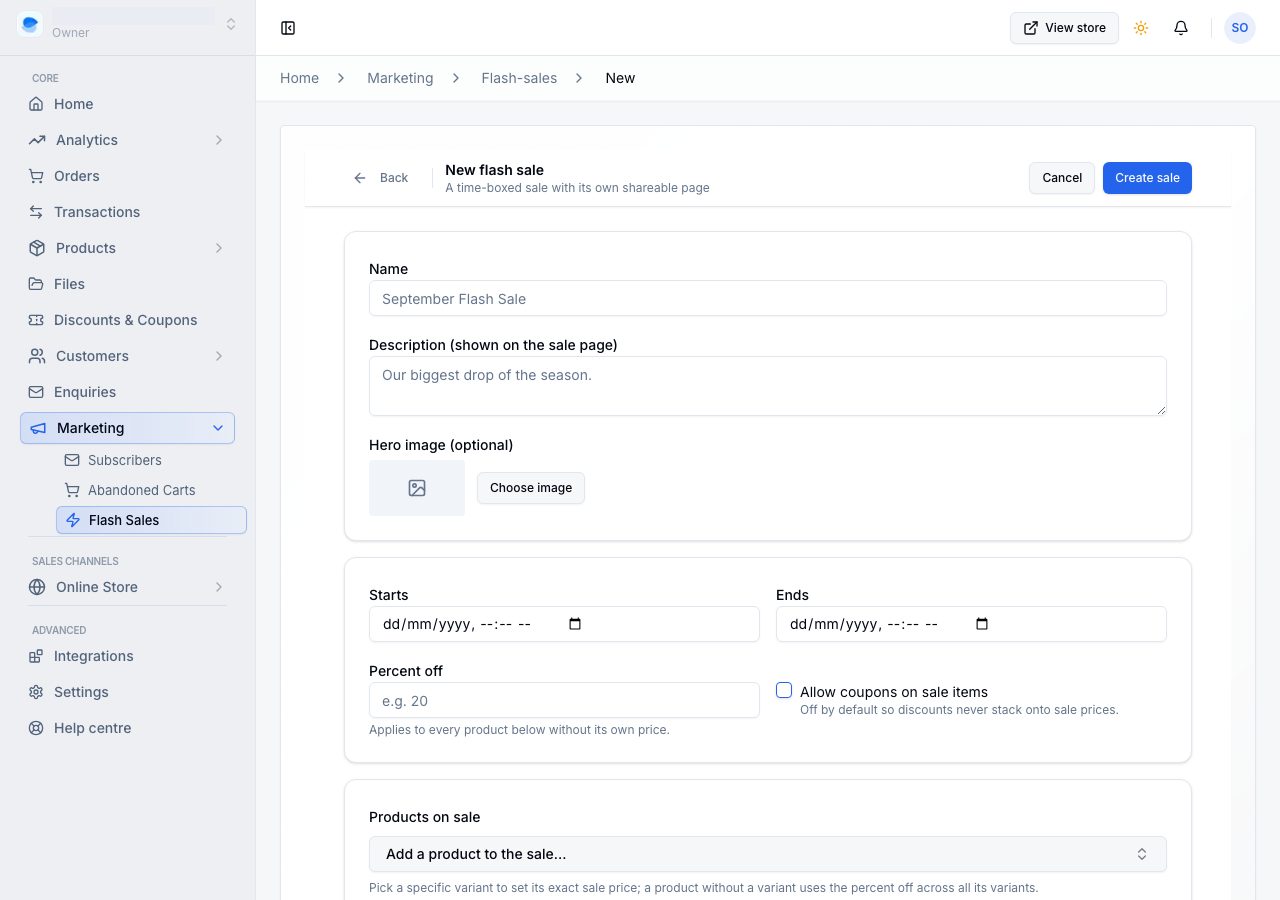Focus the Name input field
Viewport: 1280px width, 900px height.
click(x=768, y=298)
